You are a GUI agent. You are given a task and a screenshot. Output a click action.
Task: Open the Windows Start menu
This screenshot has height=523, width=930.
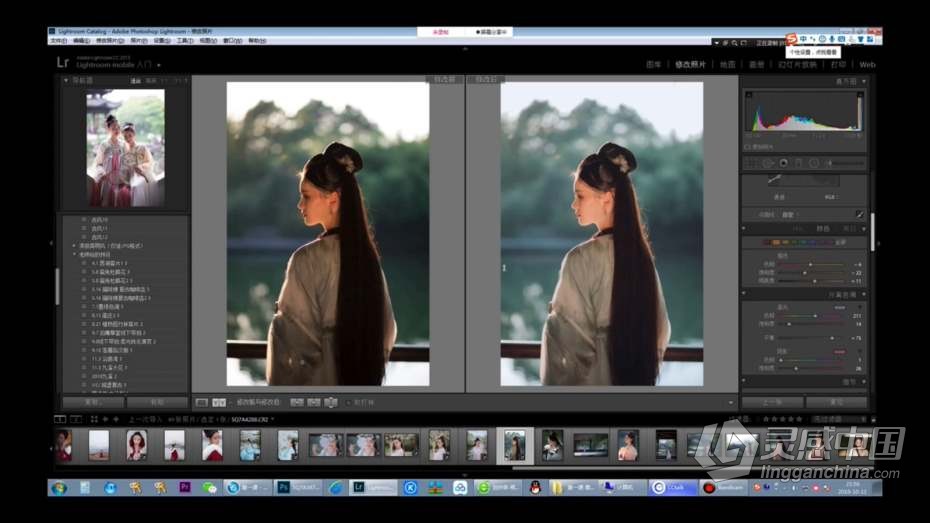point(59,488)
